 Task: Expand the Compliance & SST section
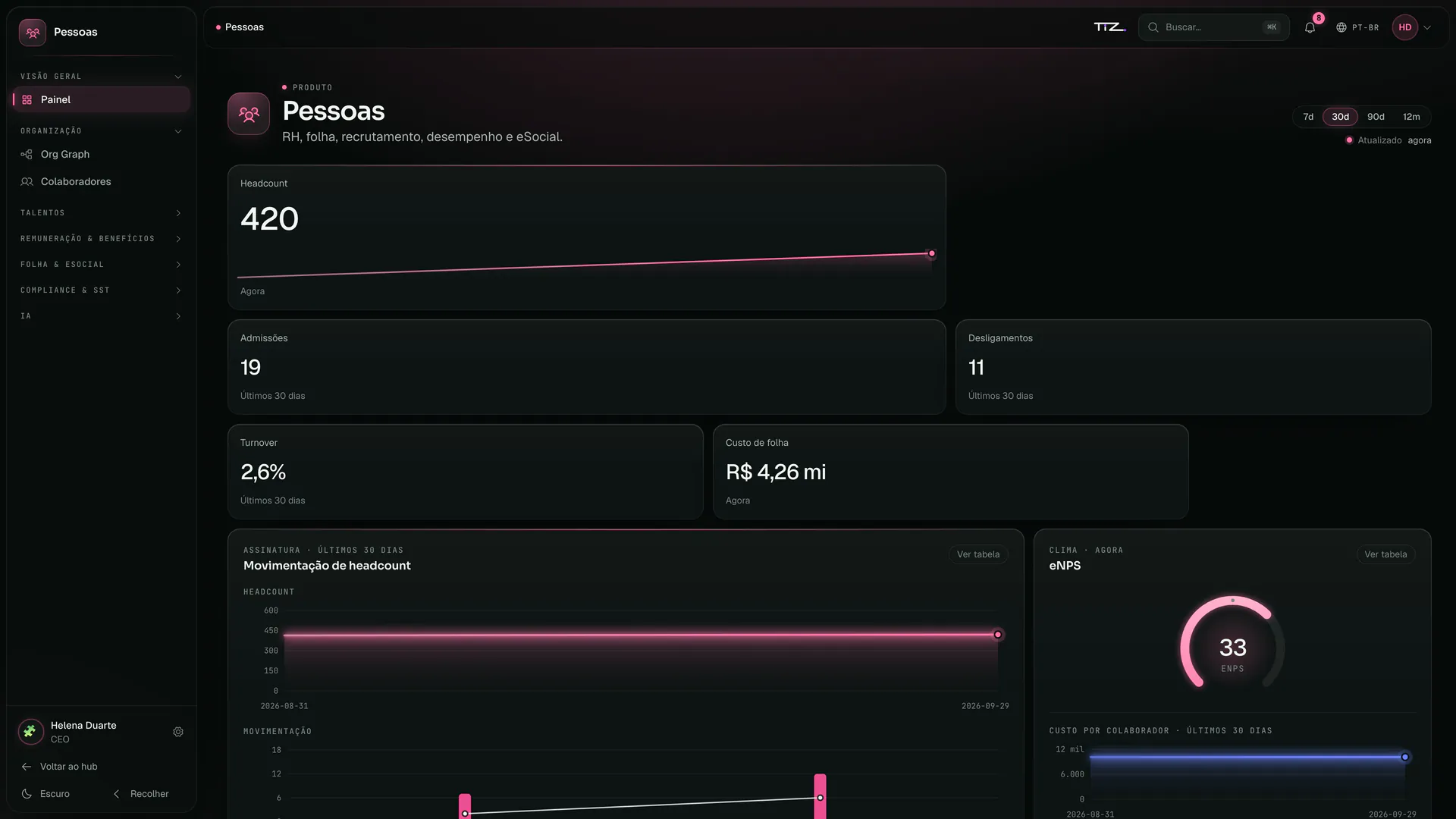pos(102,290)
